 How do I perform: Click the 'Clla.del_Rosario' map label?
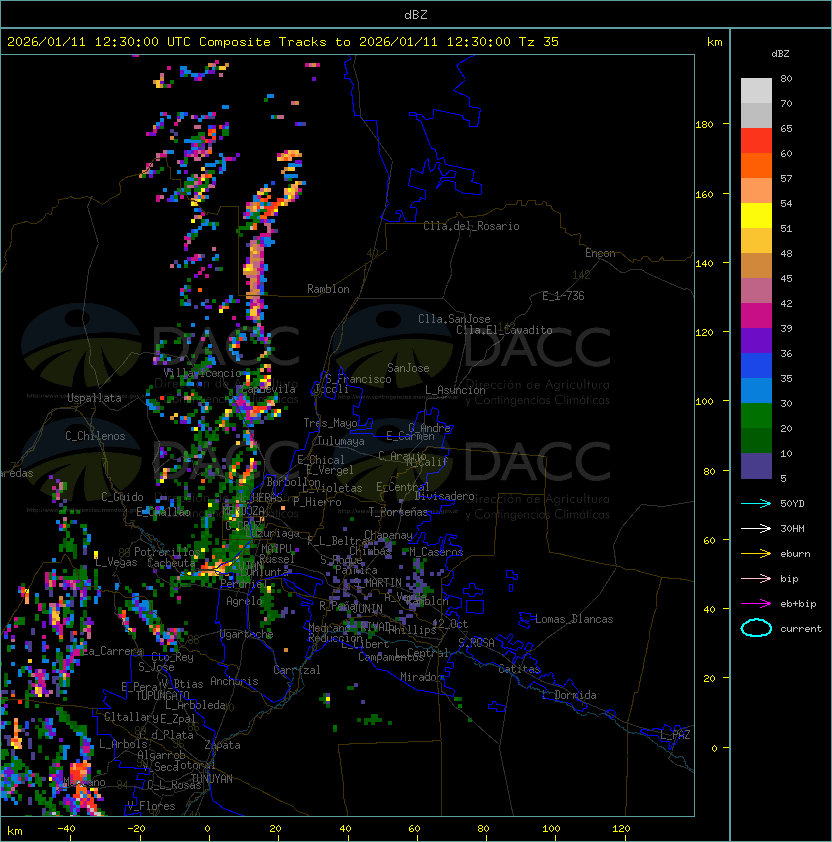tap(471, 226)
